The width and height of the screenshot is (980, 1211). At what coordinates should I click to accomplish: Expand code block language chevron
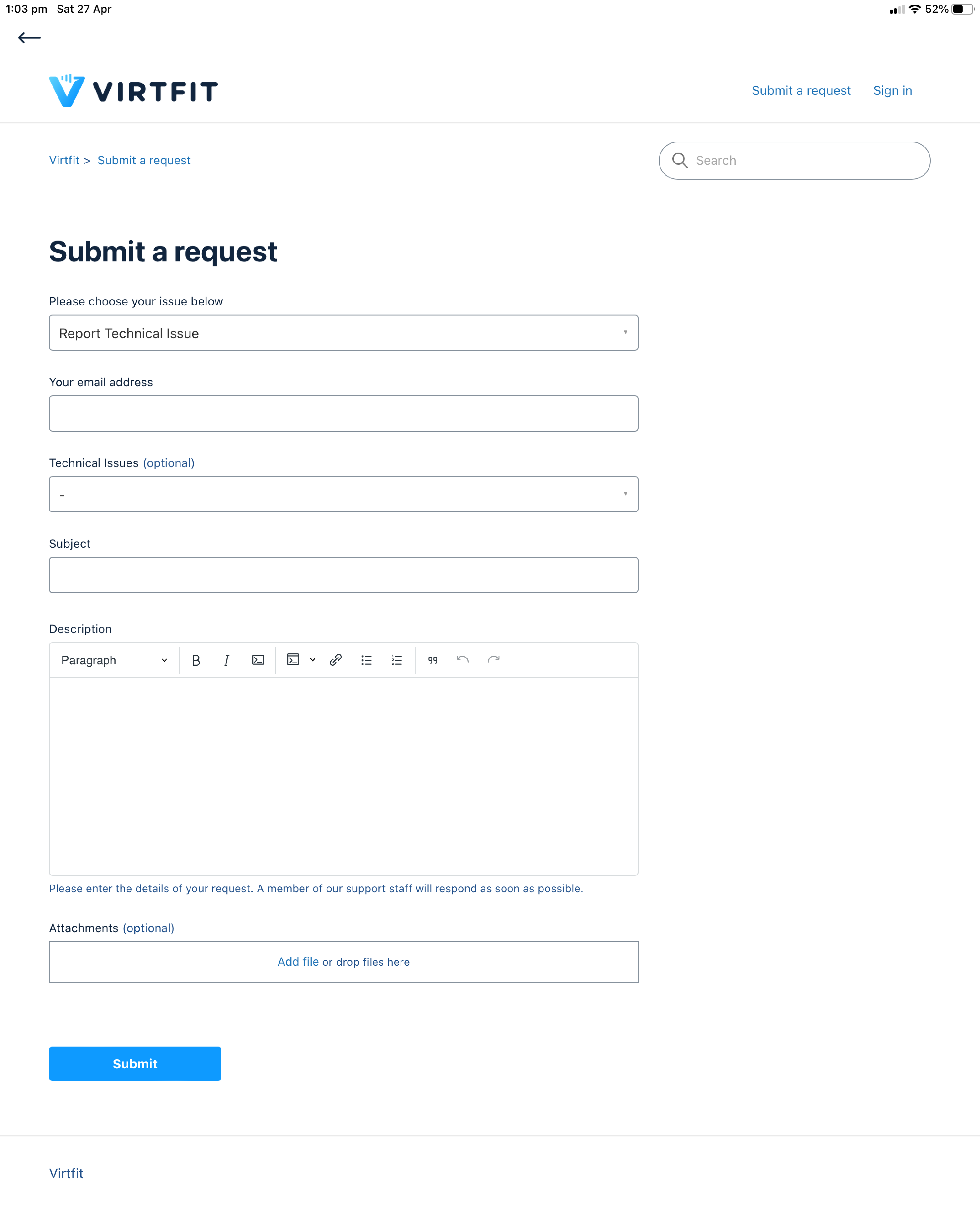click(313, 660)
